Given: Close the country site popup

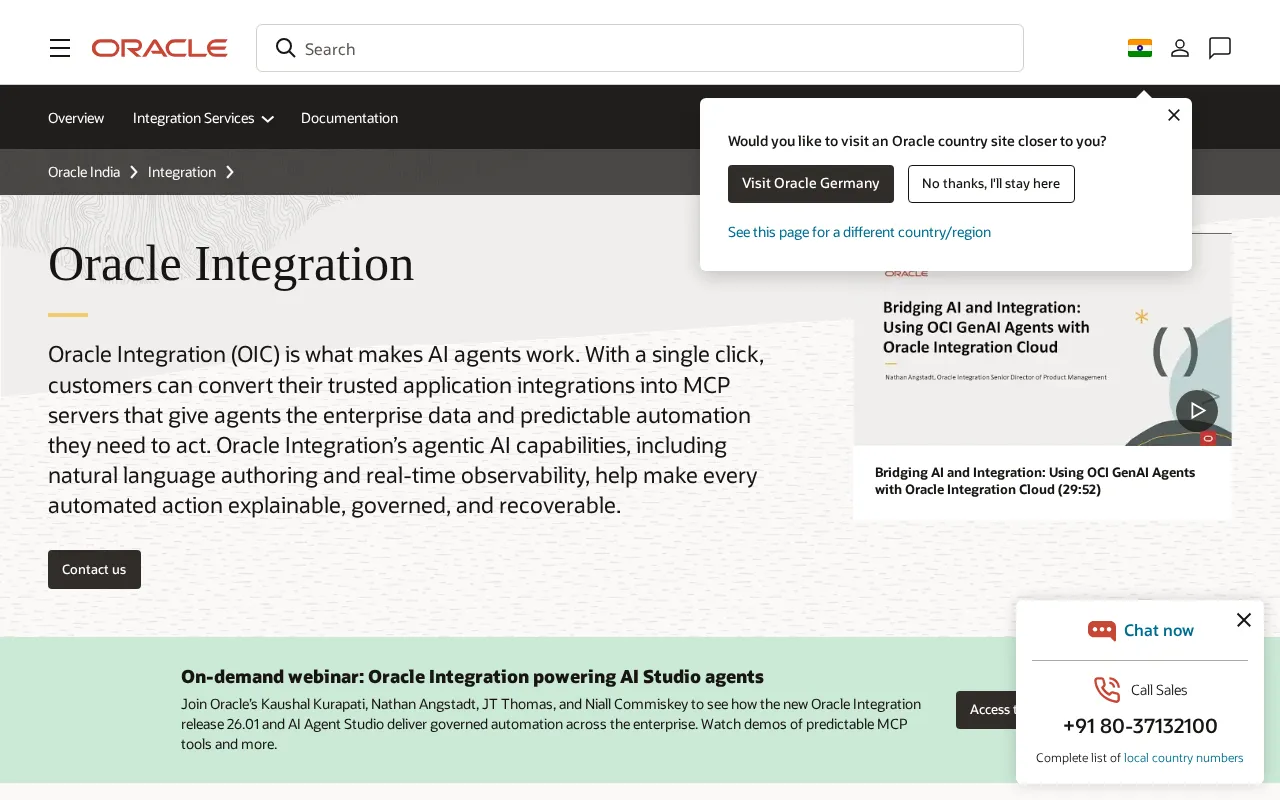Looking at the screenshot, I should coord(1174,115).
